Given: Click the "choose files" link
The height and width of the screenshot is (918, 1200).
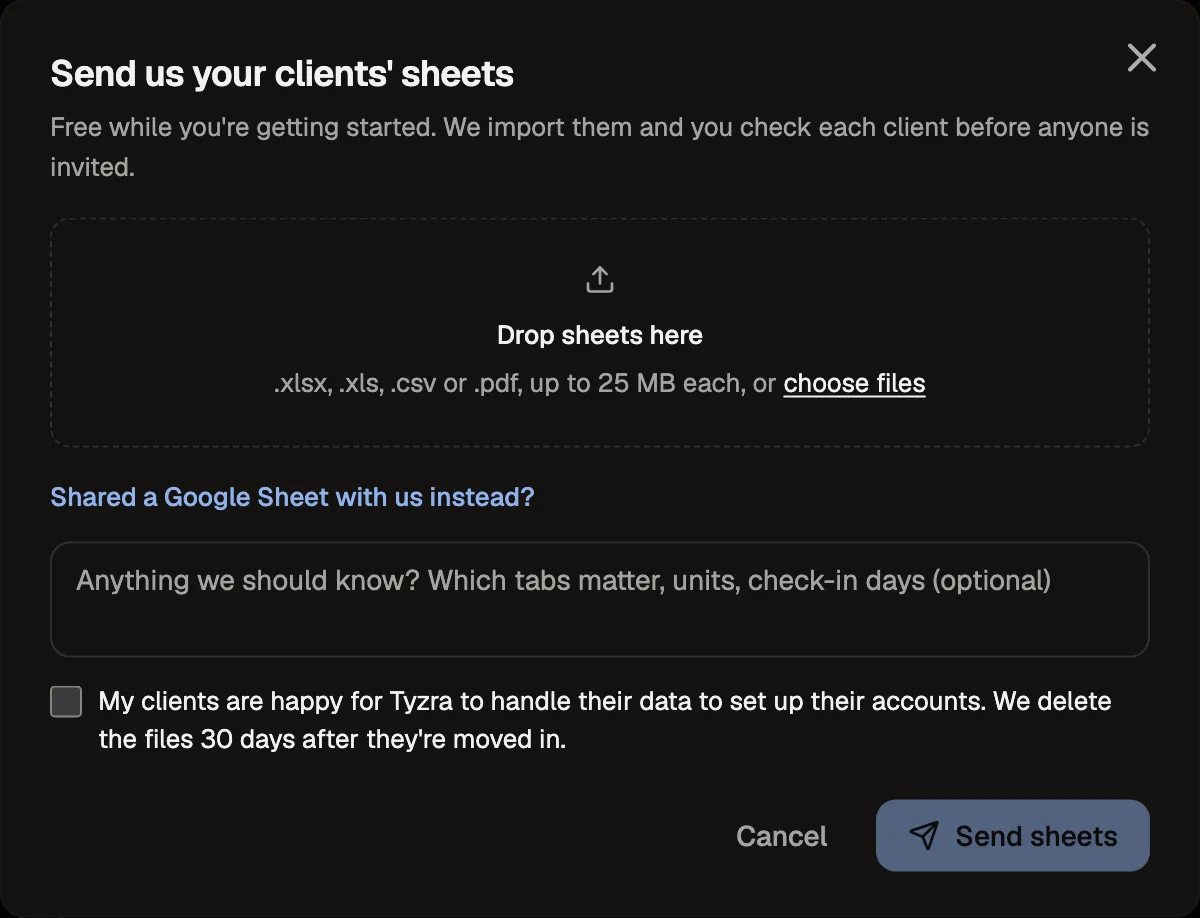Looking at the screenshot, I should pyautogui.click(x=854, y=384).
